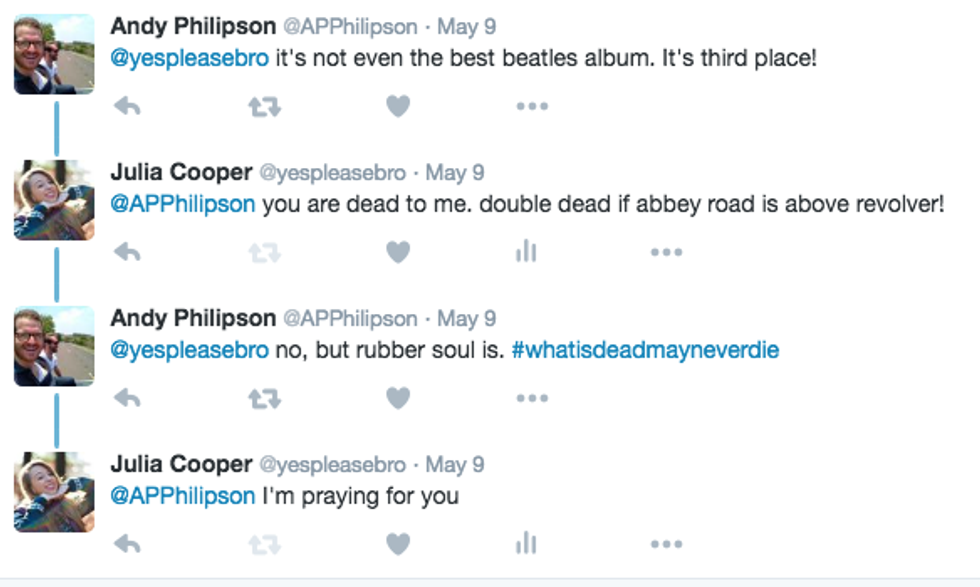Screen dimensions: 980x587
Task: Like Julia's tweet about abbey road and revolver
Action: (398, 252)
